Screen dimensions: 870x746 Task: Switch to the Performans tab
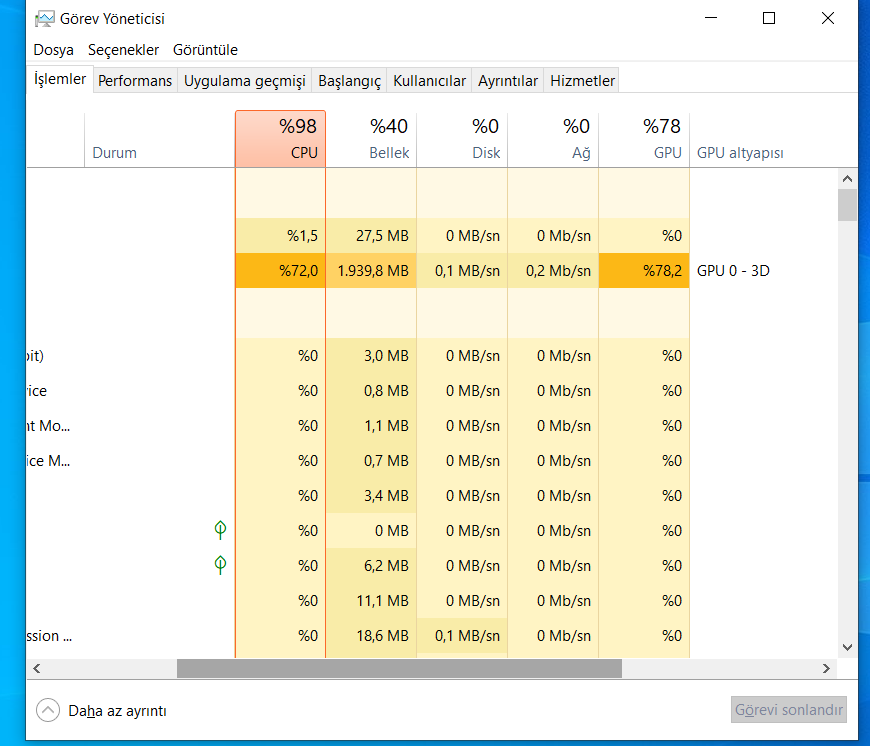click(135, 81)
